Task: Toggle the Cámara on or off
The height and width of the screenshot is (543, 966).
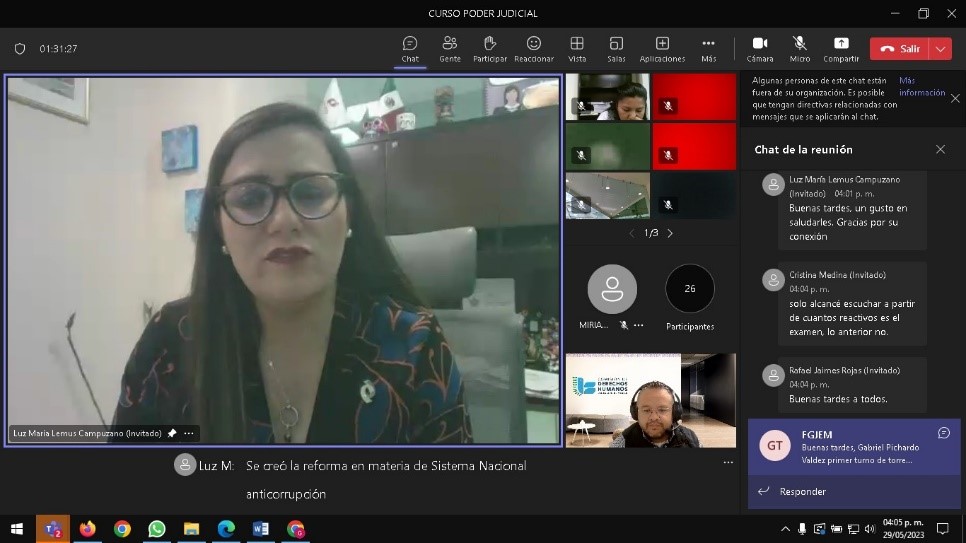Action: [x=760, y=44]
